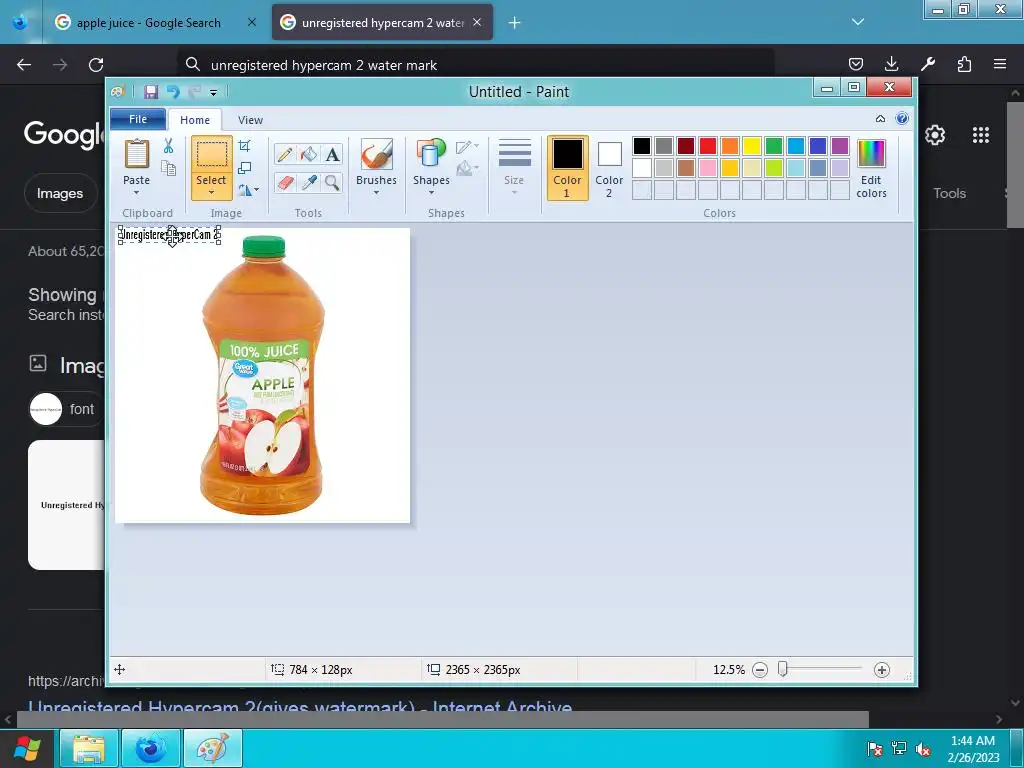Screen dimensions: 1024x768
Task: Open Google settings gear icon
Action: [x=935, y=135]
